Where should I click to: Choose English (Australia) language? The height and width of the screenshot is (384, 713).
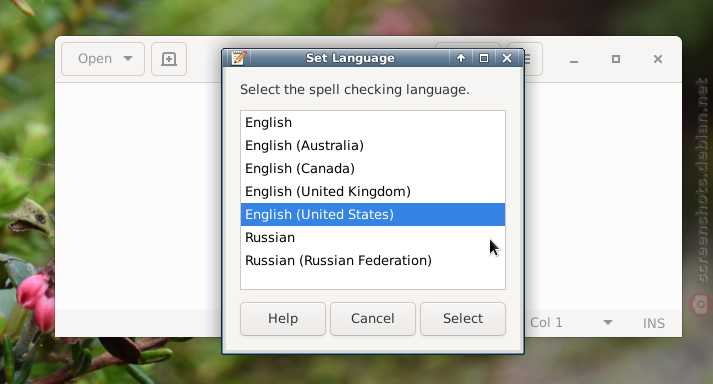pyautogui.click(x=373, y=146)
